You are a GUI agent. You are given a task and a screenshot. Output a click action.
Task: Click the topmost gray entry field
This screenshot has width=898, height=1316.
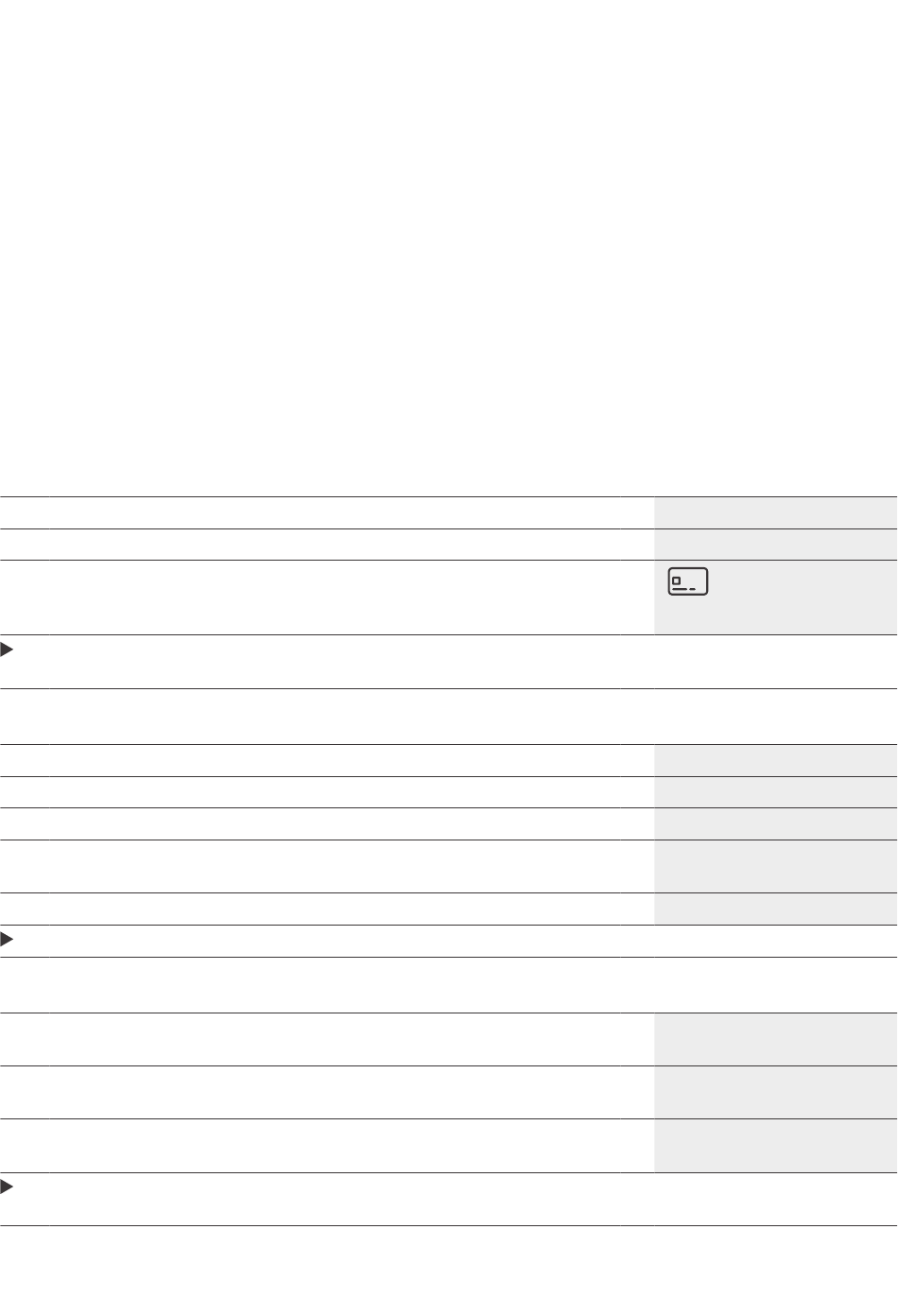click(775, 512)
